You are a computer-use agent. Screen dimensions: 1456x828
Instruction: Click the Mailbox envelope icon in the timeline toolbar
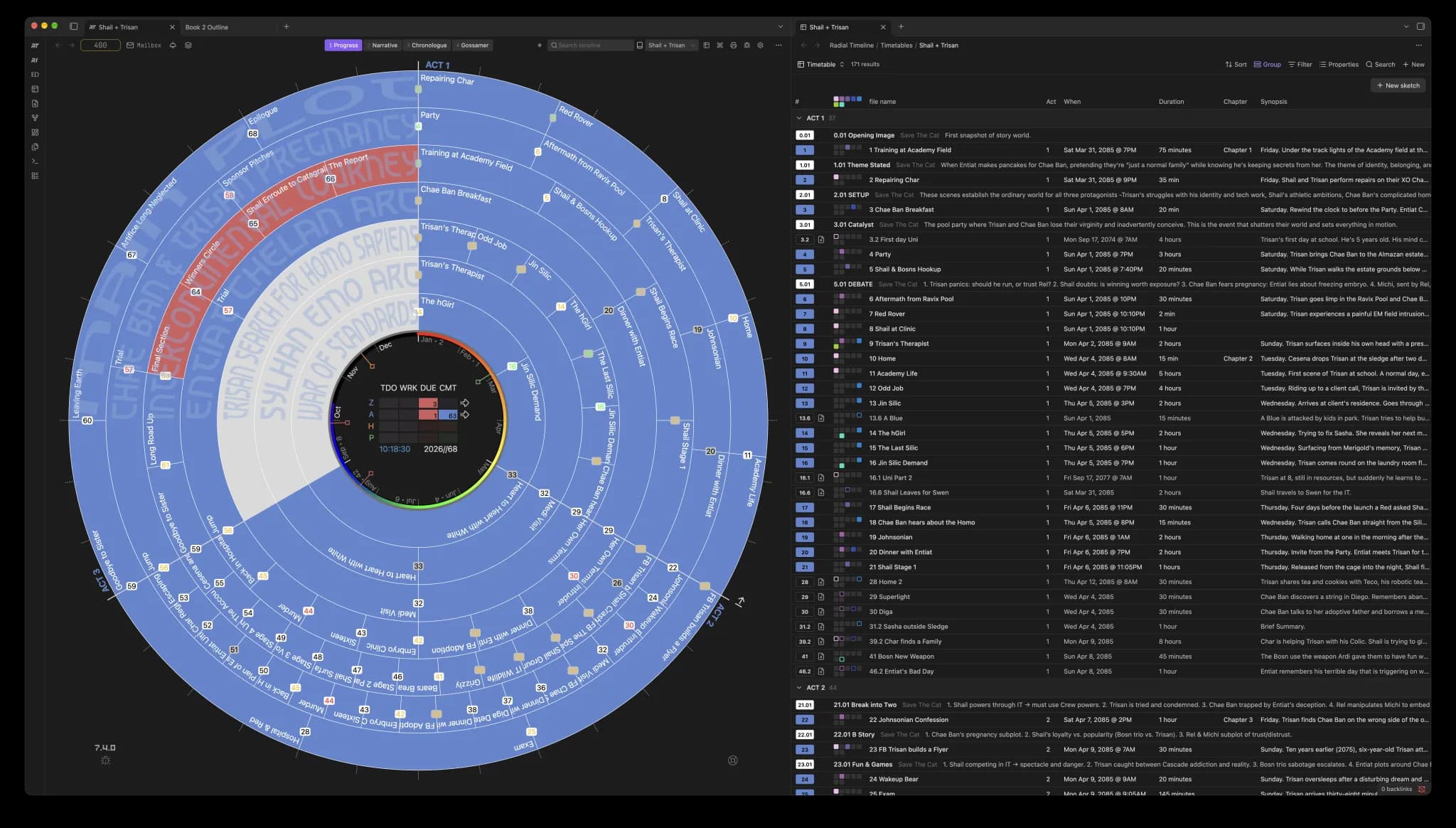pyautogui.click(x=130, y=46)
